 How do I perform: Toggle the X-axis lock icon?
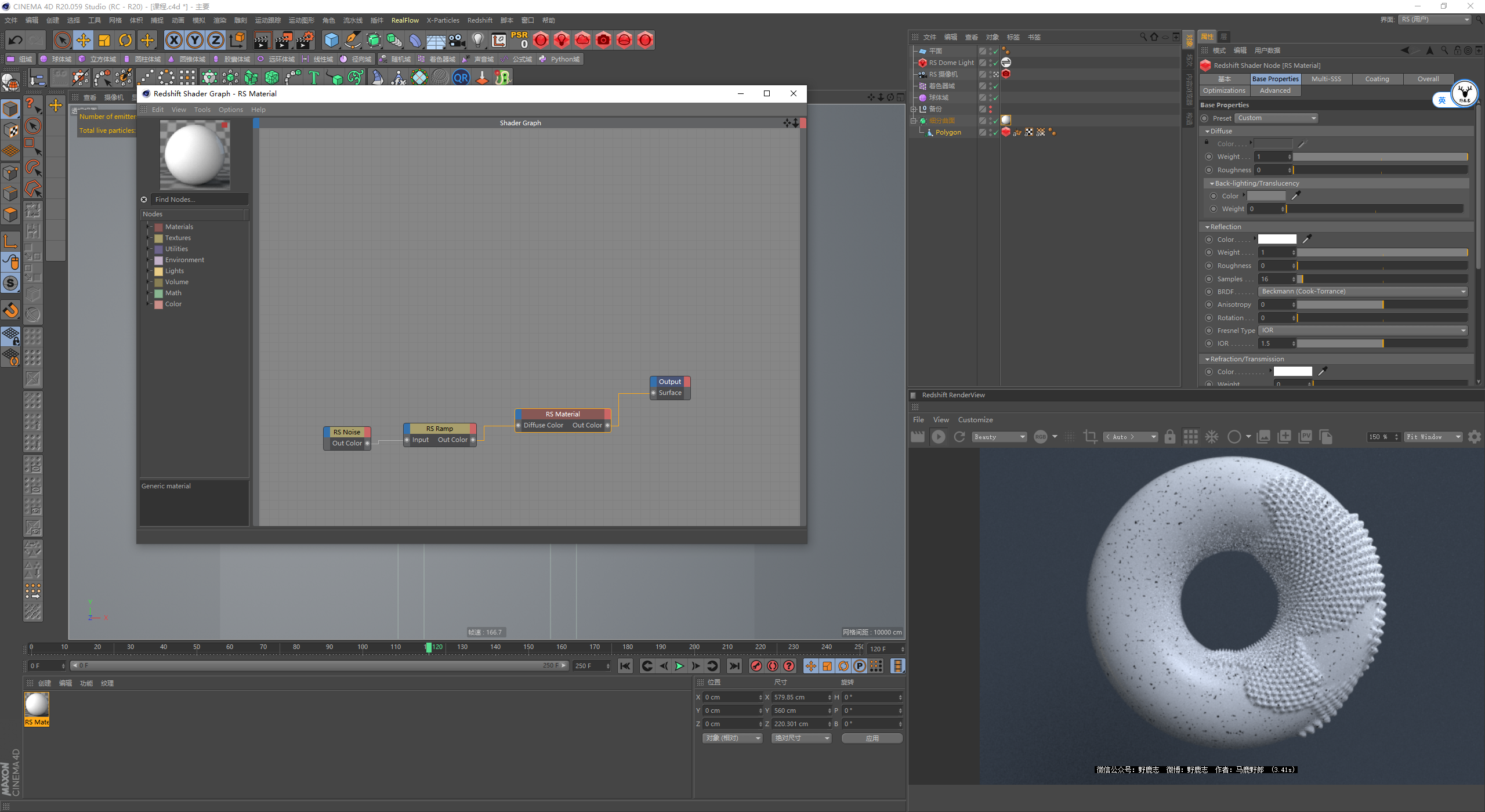(173, 40)
